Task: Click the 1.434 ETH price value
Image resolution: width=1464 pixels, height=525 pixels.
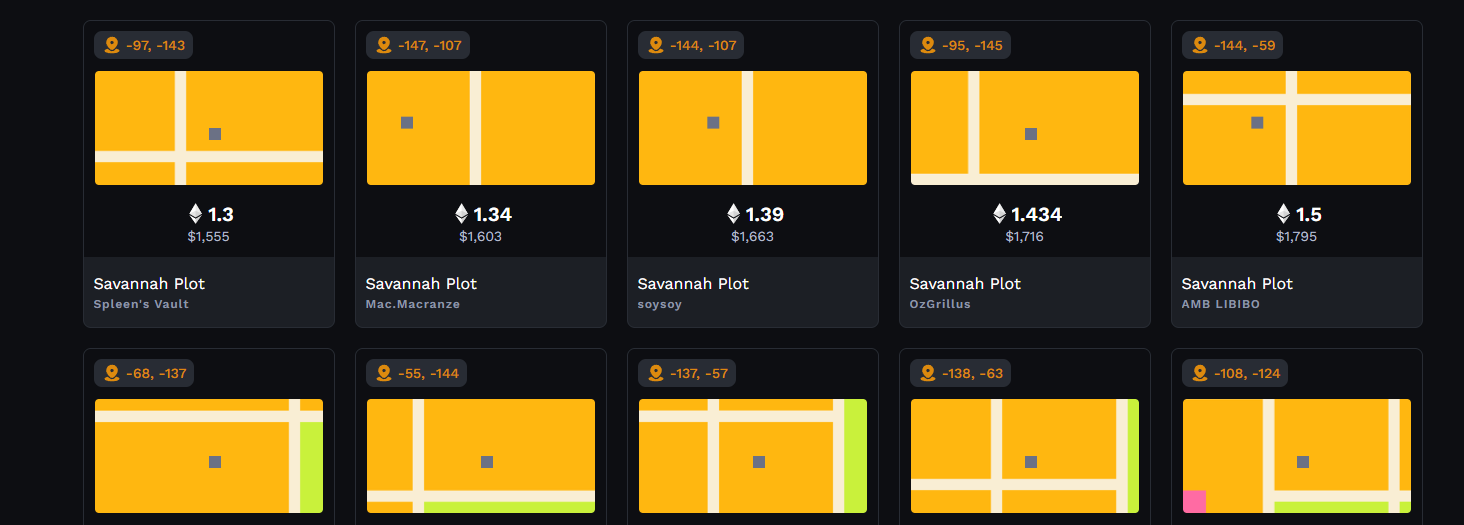Action: [1037, 214]
